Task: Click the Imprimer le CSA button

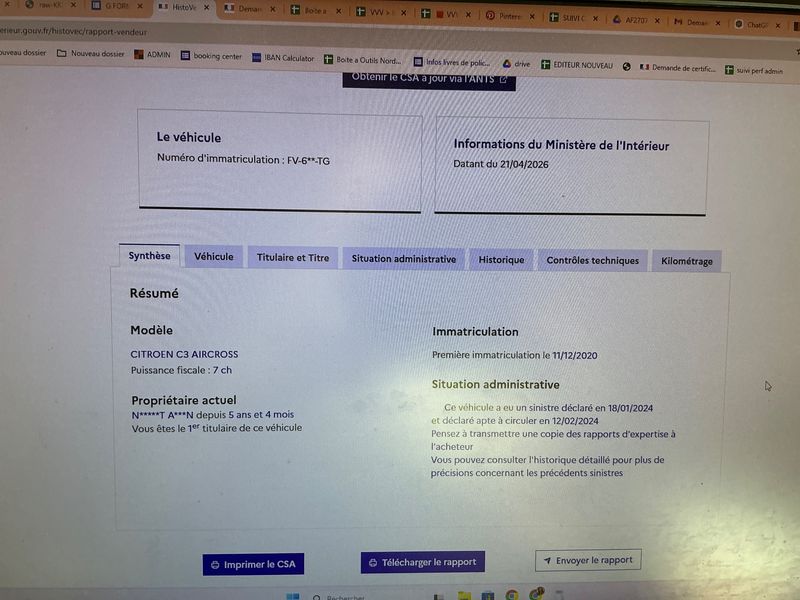Action: click(253, 564)
